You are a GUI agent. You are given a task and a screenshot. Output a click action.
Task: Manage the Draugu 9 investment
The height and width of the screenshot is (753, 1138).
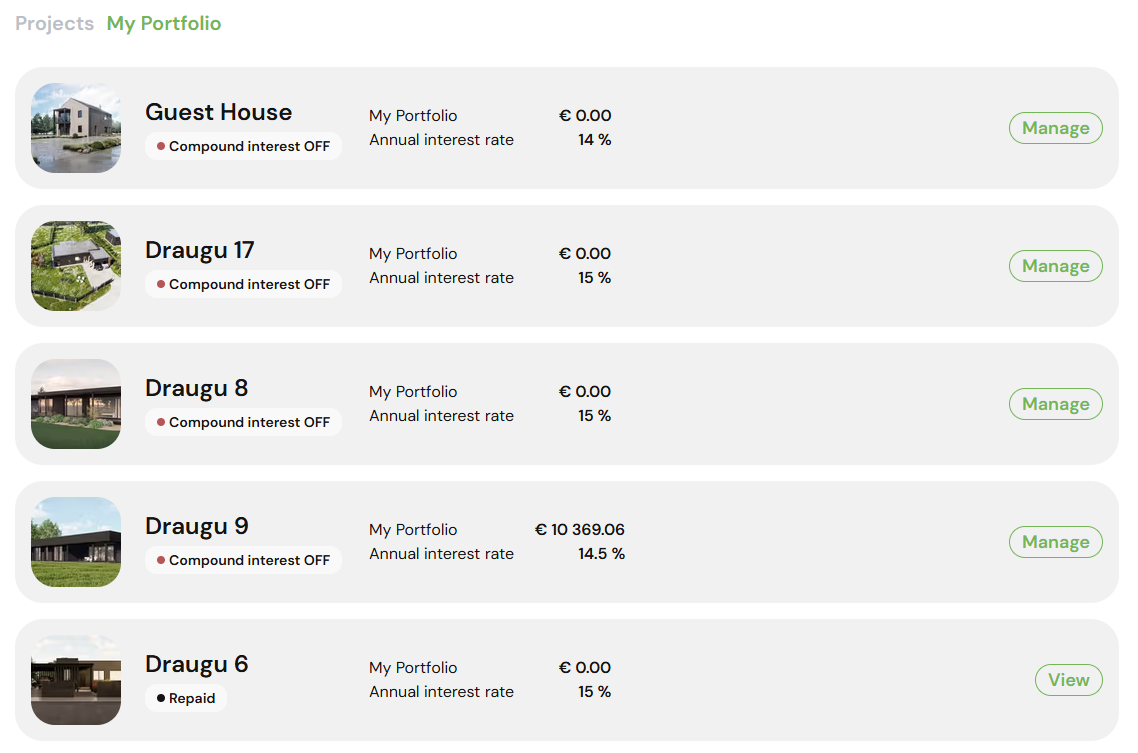pyautogui.click(x=1055, y=542)
